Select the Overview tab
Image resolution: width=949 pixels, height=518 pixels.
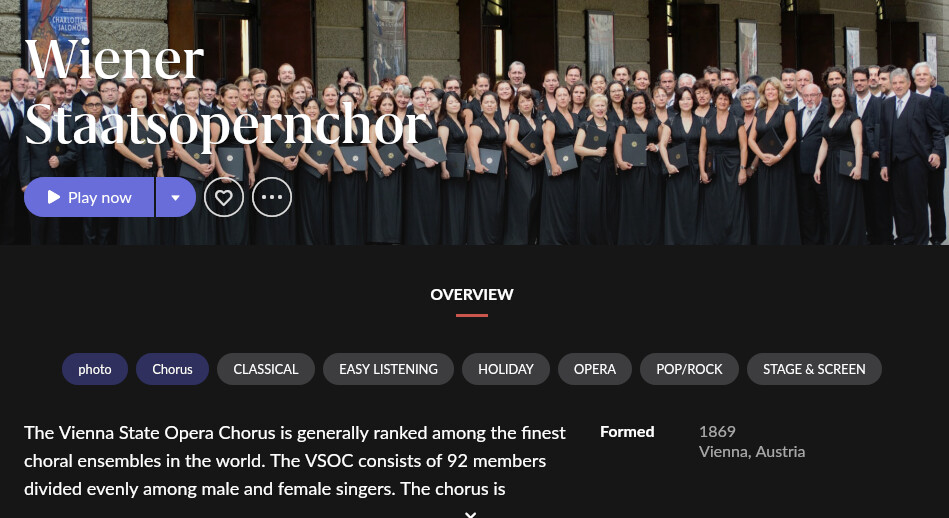tap(472, 295)
